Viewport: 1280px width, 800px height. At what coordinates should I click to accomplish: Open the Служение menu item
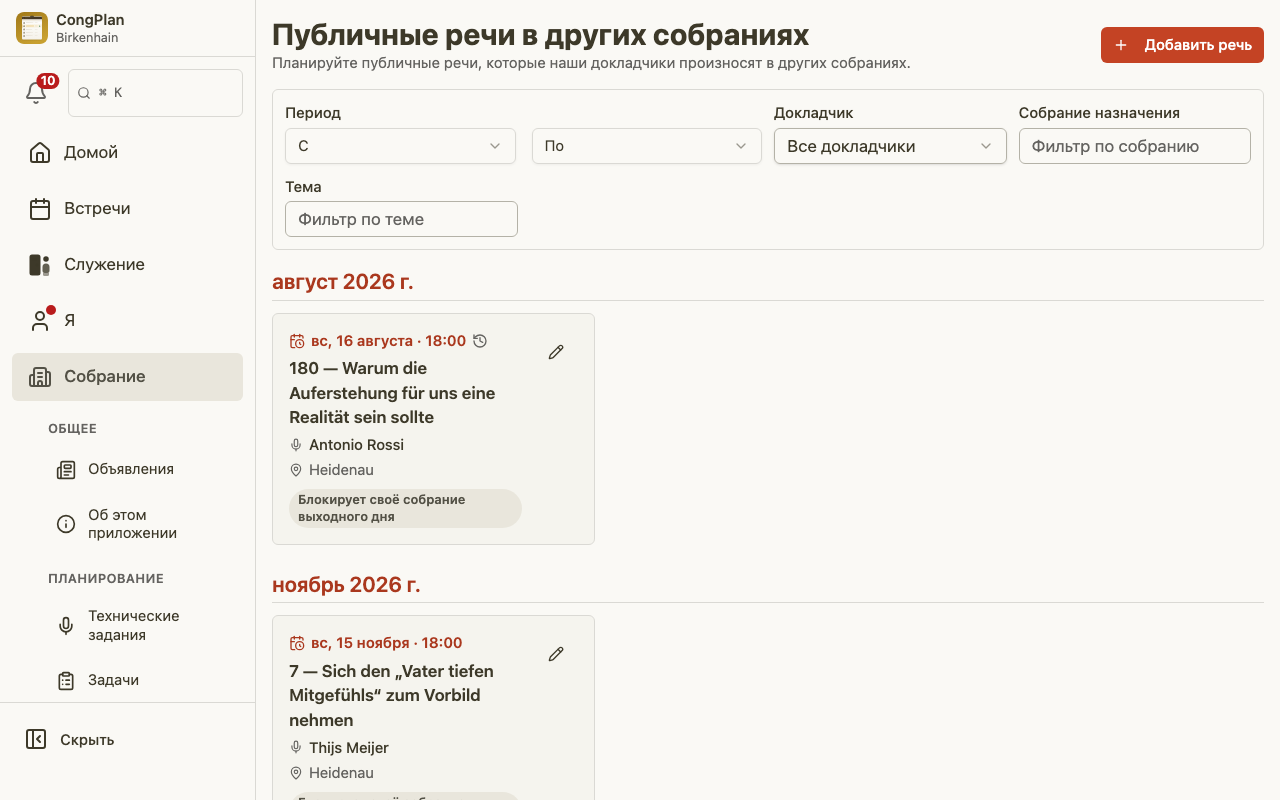[127, 264]
